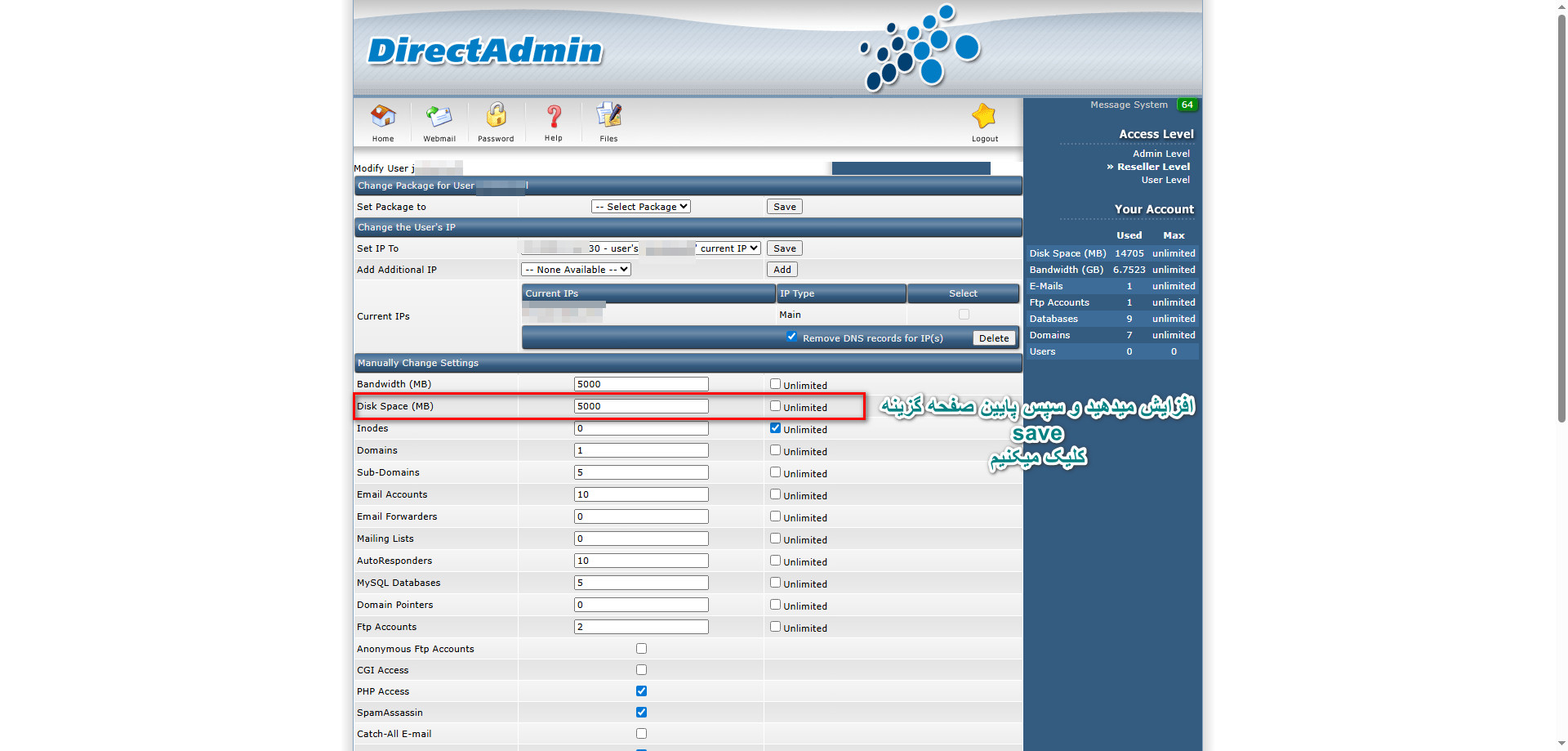The width and height of the screenshot is (1568, 751).
Task: Open the Files icon
Action: (x=608, y=116)
